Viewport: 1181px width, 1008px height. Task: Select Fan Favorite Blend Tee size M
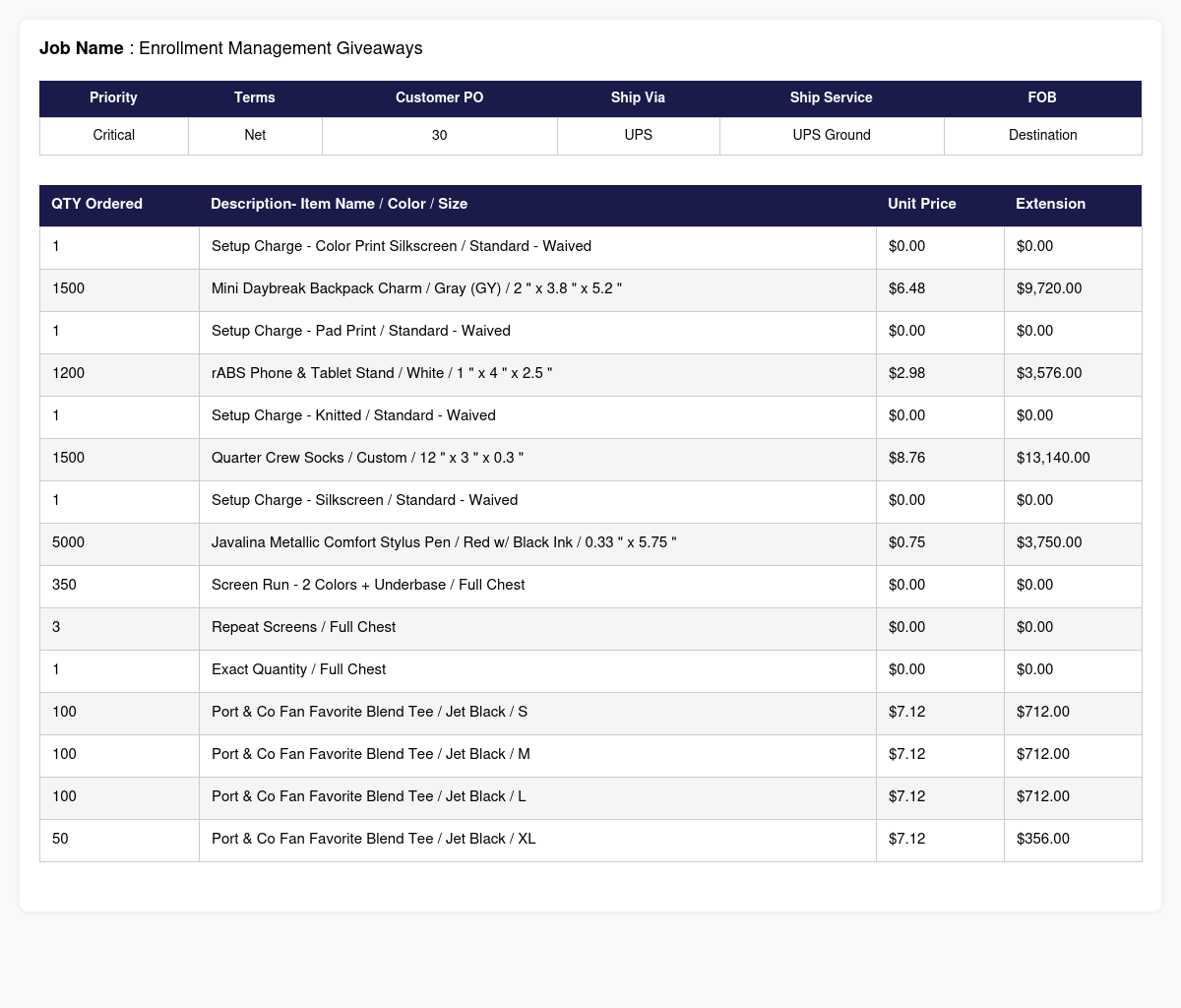tap(371, 755)
